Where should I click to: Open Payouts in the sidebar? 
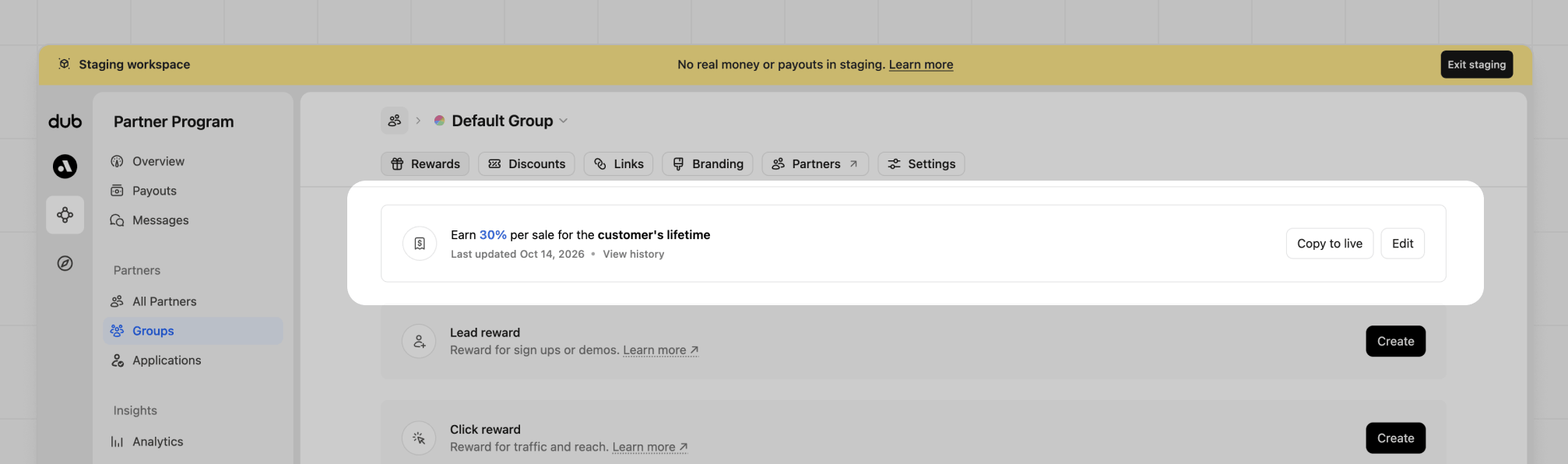(x=193, y=191)
